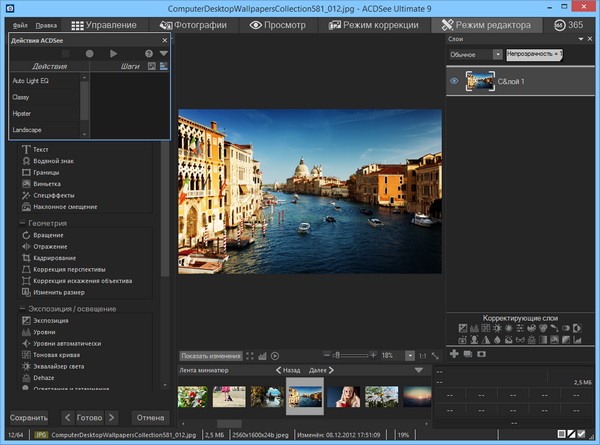Open help in the ACDSee Actions panel

[x=149, y=53]
